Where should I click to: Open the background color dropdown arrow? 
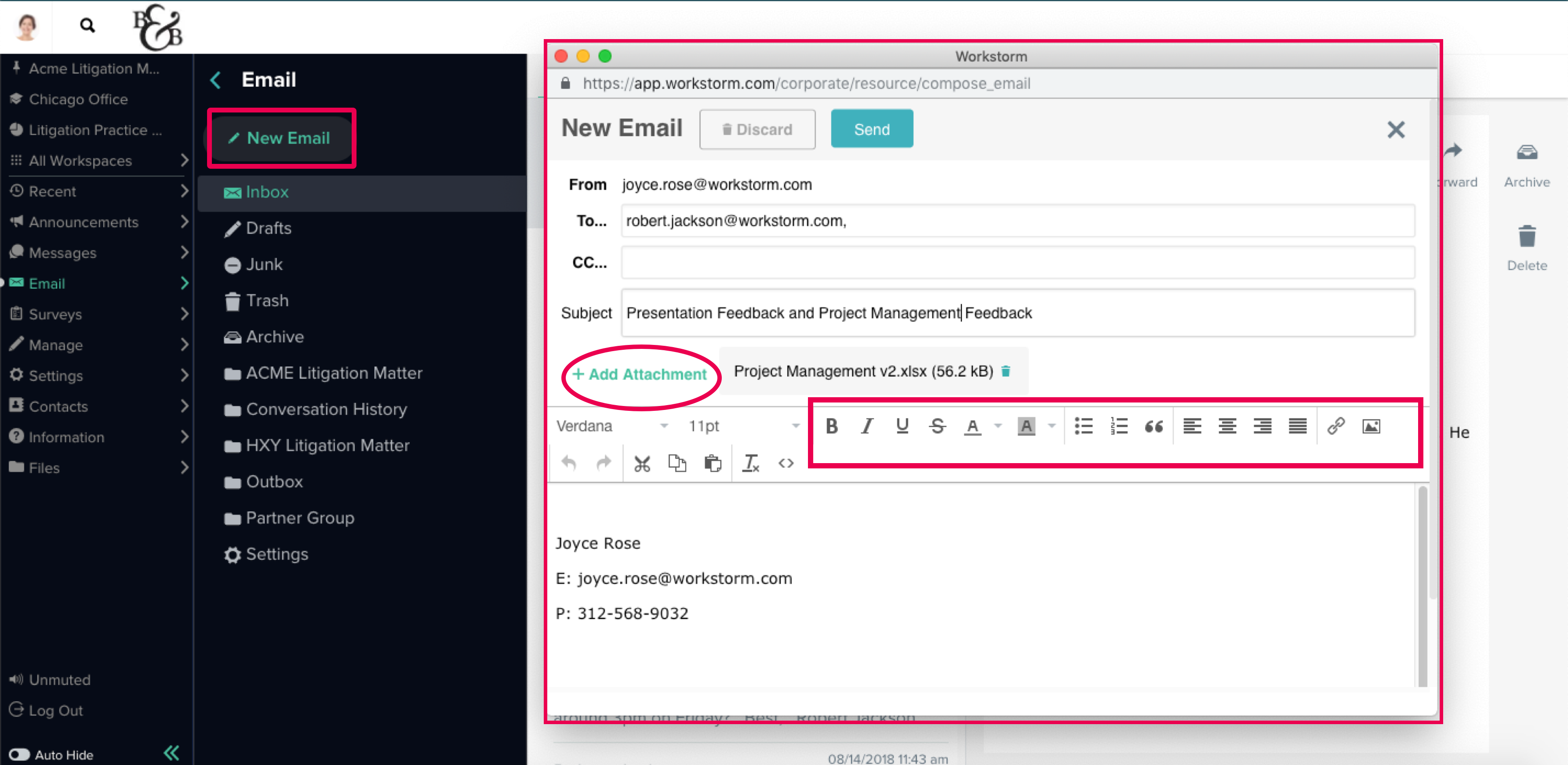click(x=1051, y=425)
